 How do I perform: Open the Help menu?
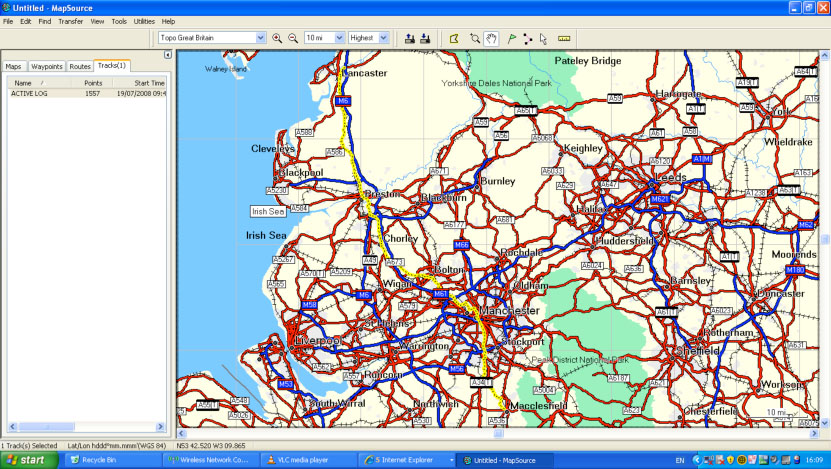(x=169, y=21)
